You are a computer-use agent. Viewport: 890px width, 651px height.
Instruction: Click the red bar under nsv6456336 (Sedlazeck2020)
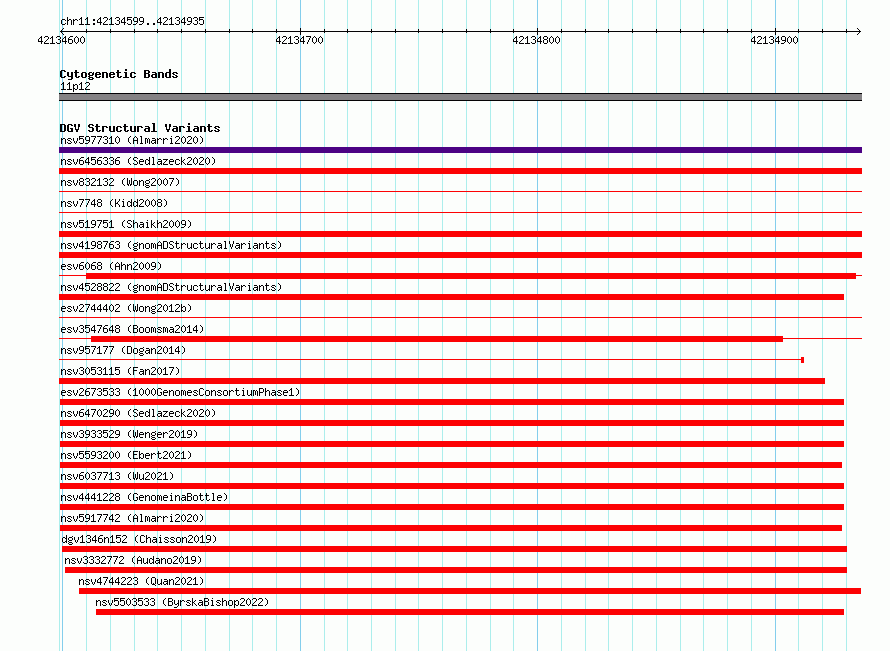click(460, 171)
